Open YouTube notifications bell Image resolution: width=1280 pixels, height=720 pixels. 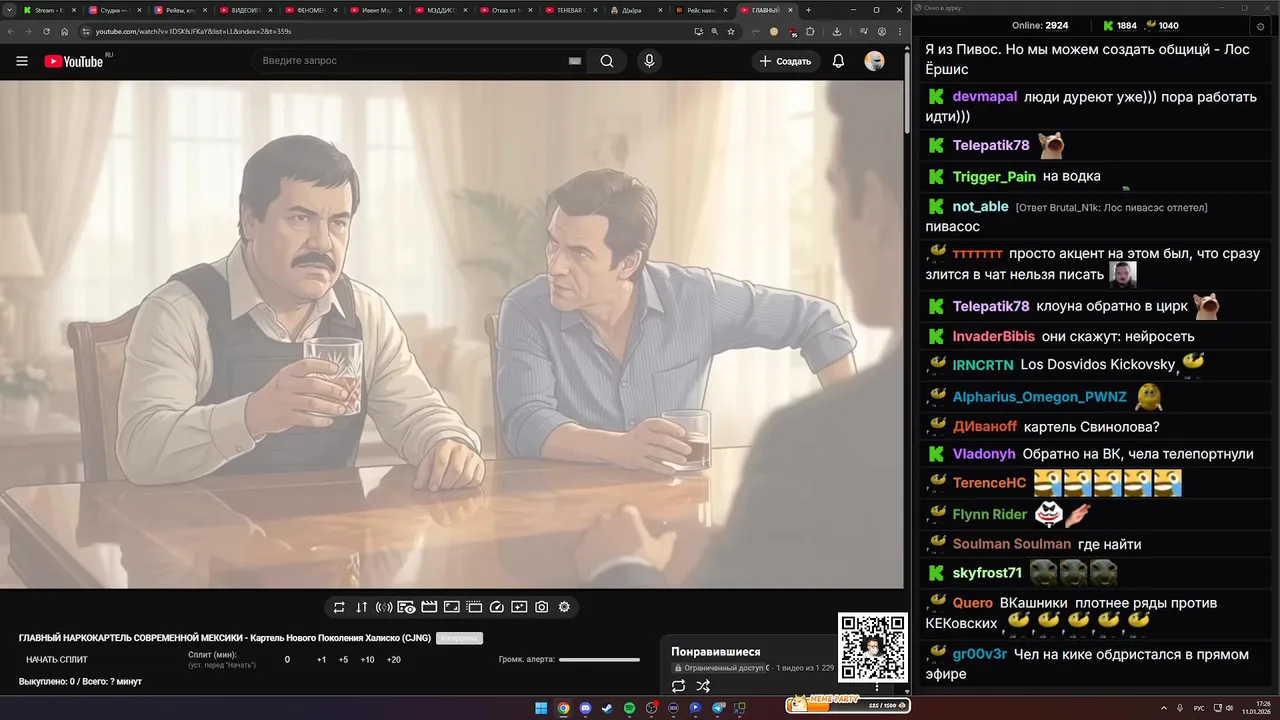coord(839,61)
